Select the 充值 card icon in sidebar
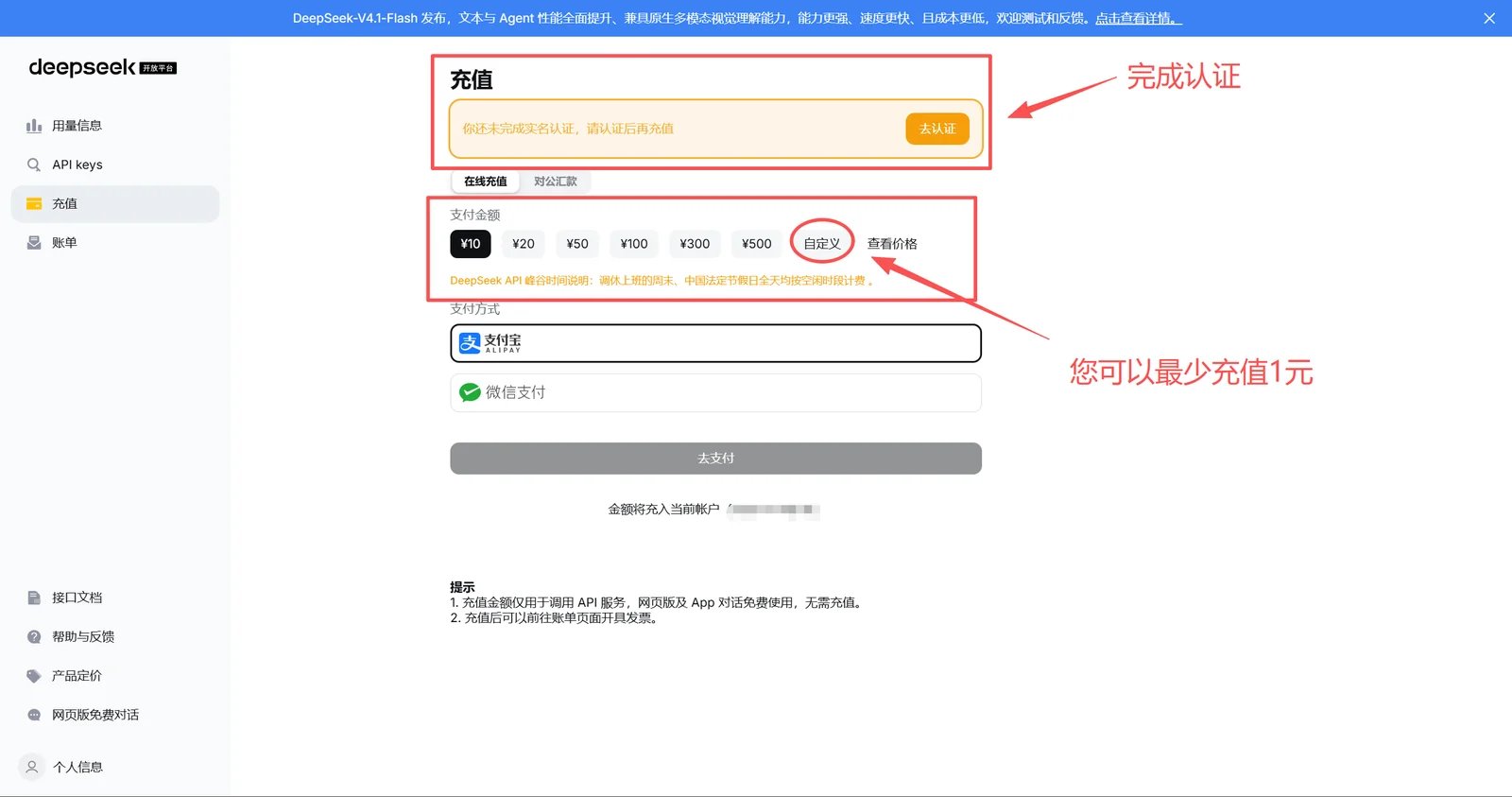 [x=34, y=203]
